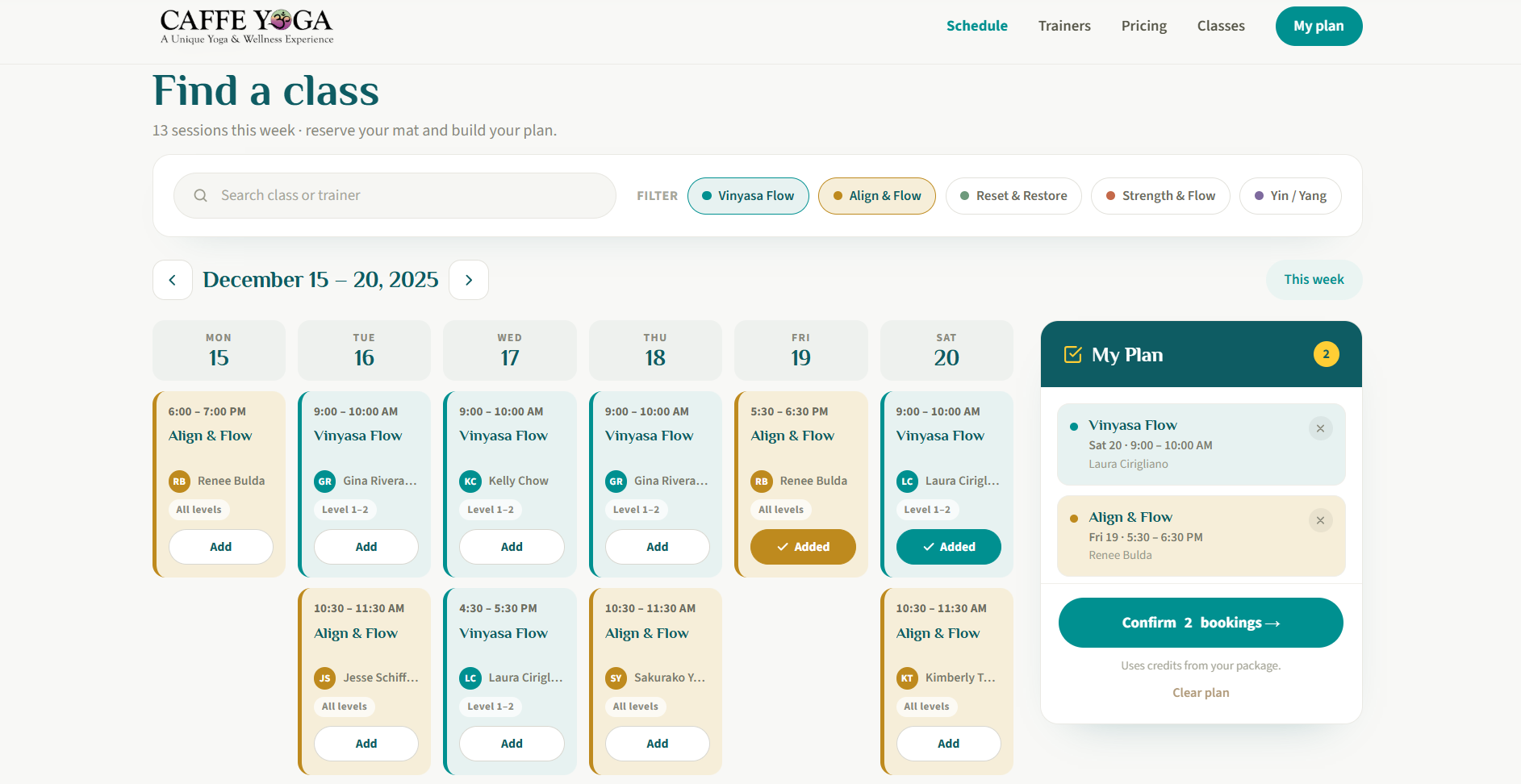Click 'Uses credits from your package' note
This screenshot has height=784, width=1521.
(1201, 665)
